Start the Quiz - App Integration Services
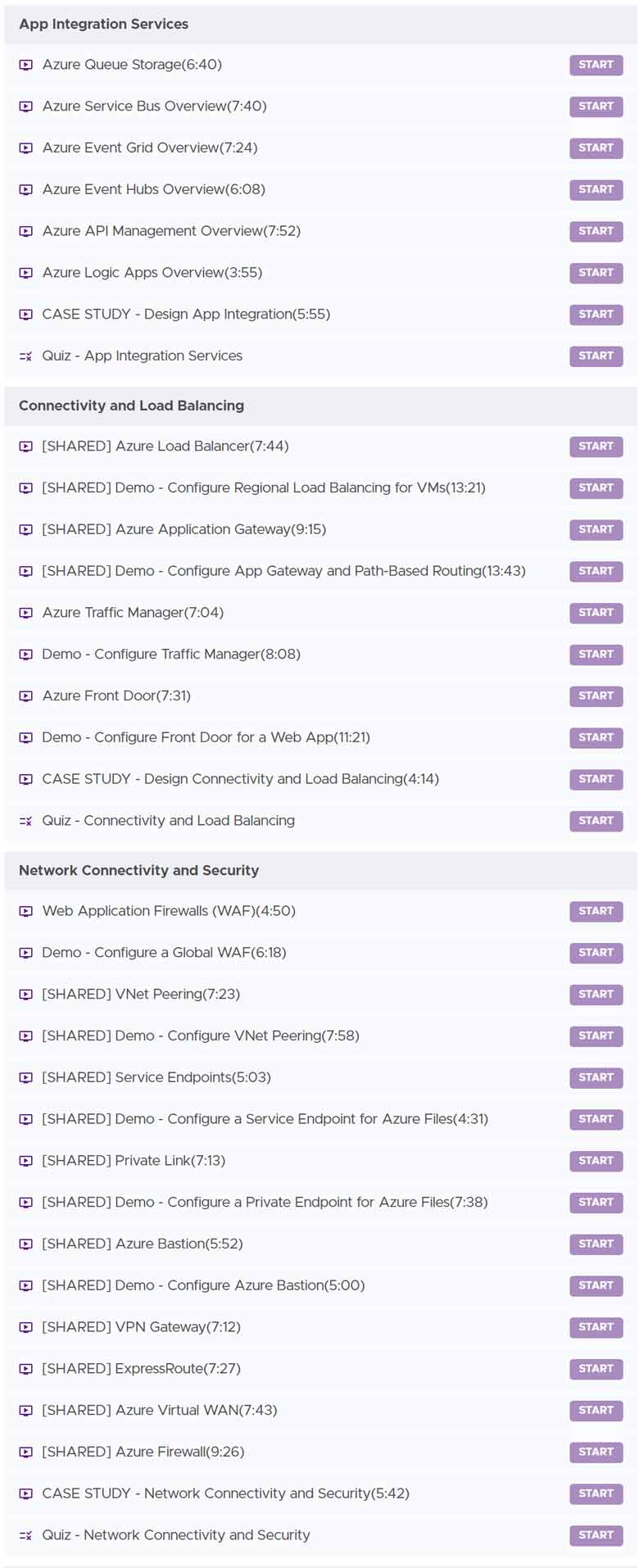Image resolution: width=639 pixels, height=1568 pixels. click(596, 356)
